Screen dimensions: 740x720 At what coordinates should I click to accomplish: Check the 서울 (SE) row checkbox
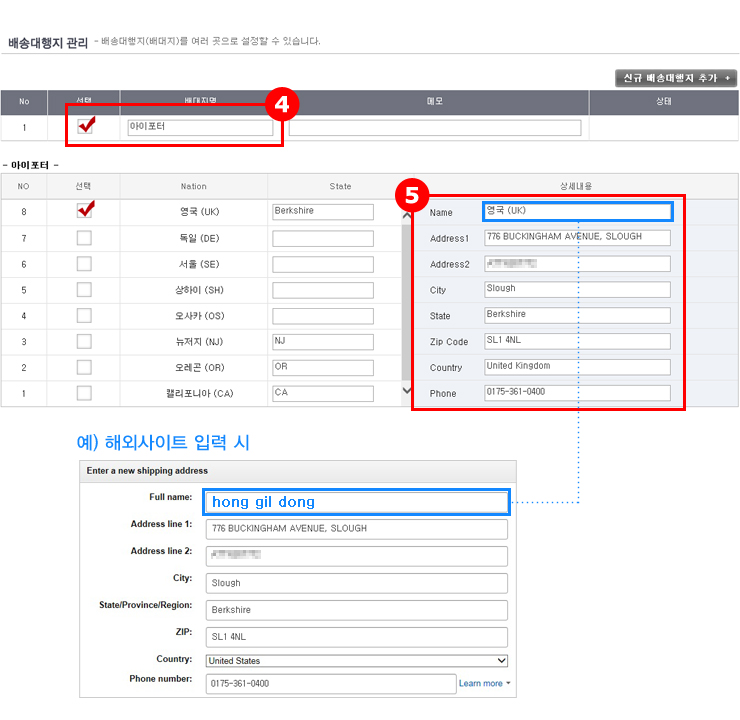[84, 264]
